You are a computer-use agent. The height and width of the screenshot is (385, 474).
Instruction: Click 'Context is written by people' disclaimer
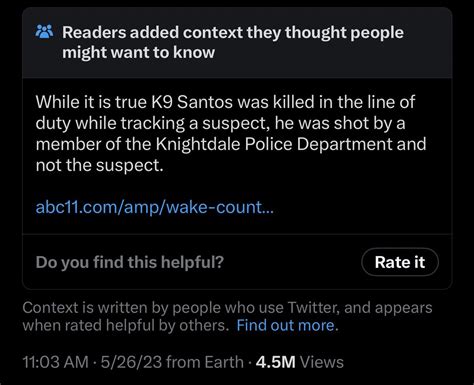[x=110, y=307]
